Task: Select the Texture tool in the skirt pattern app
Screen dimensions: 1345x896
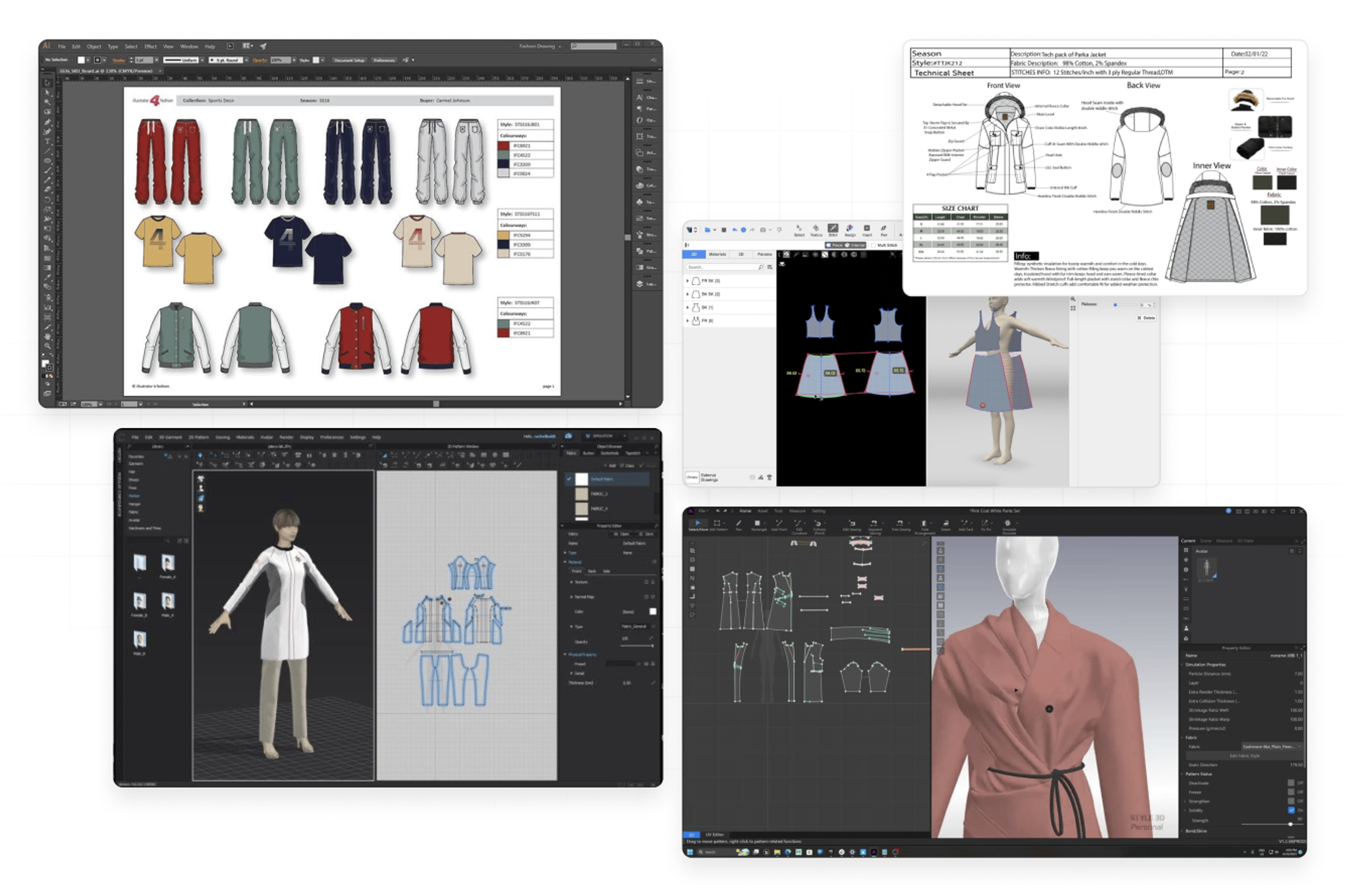Action: coord(815,230)
